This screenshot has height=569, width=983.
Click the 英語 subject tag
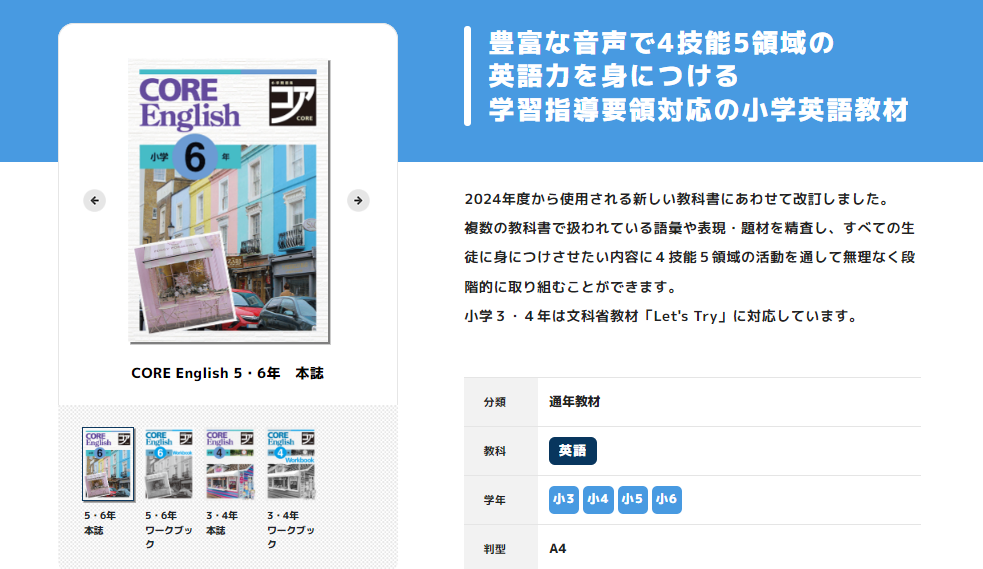point(573,451)
